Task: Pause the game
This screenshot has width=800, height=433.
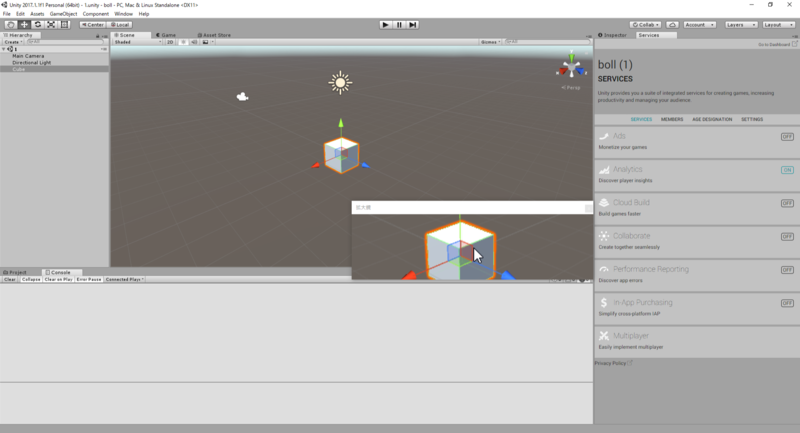Action: coord(399,24)
